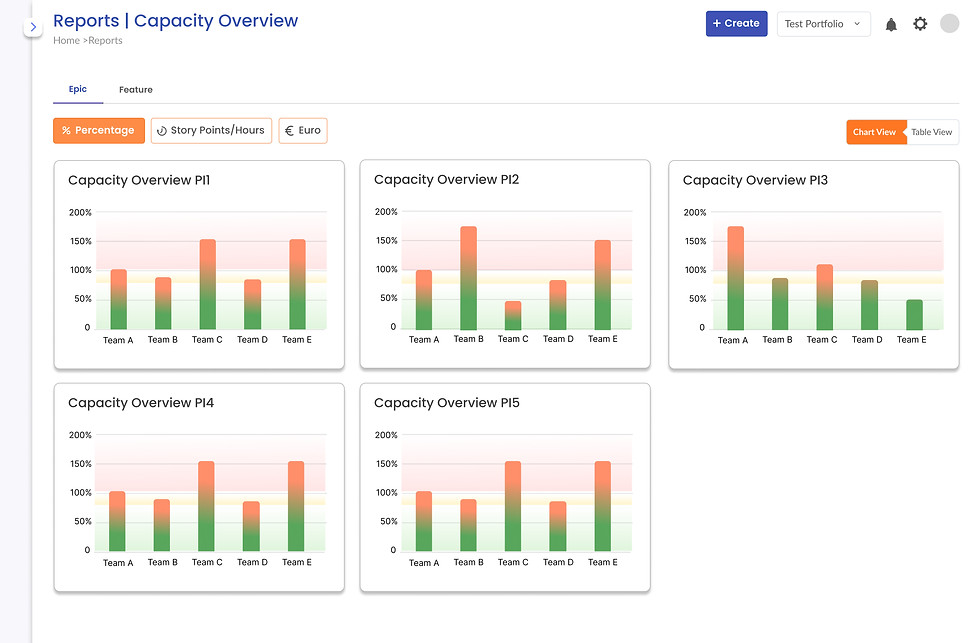Expand the sidebar with the chevron arrow
The height and width of the screenshot is (643, 980).
(33, 27)
